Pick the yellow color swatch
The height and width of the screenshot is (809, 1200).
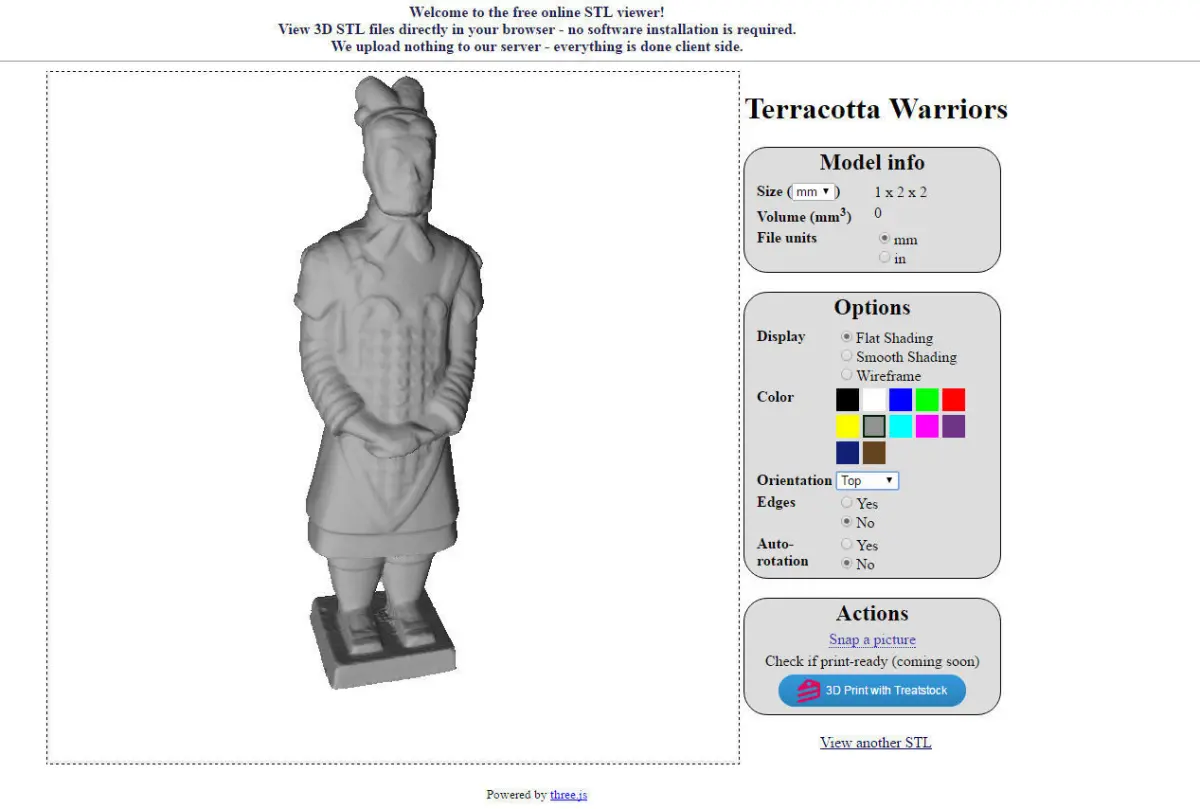click(848, 426)
